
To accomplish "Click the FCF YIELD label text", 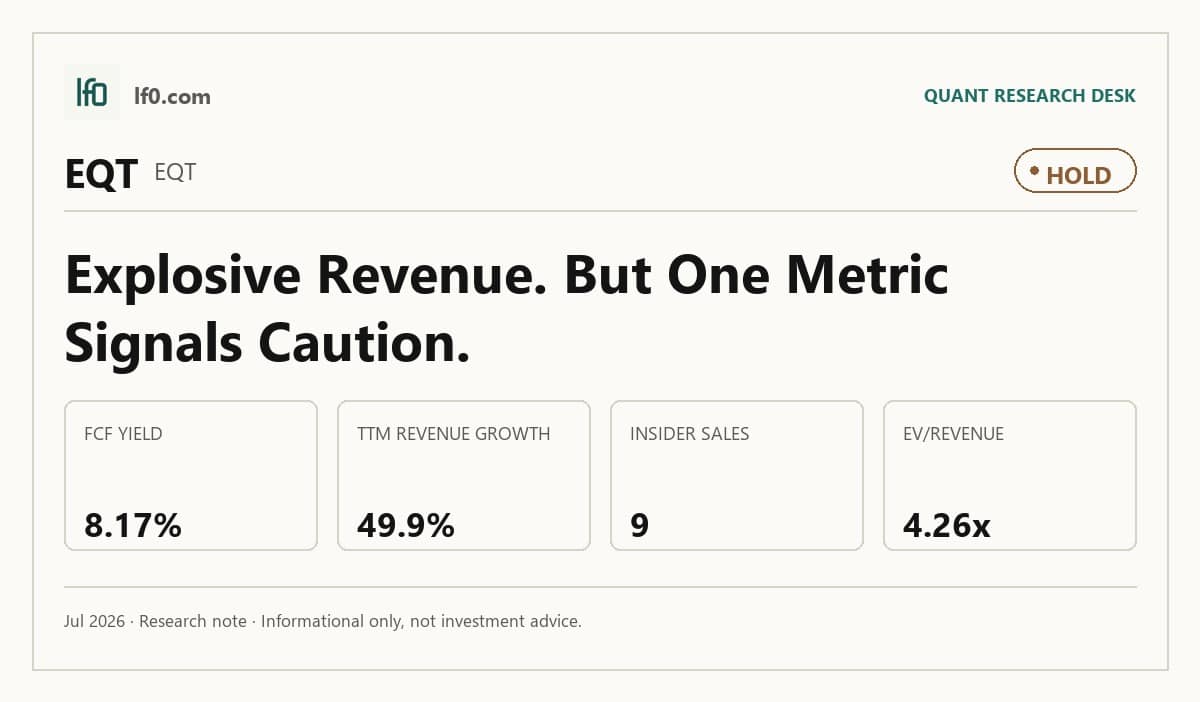I will coord(124,434).
